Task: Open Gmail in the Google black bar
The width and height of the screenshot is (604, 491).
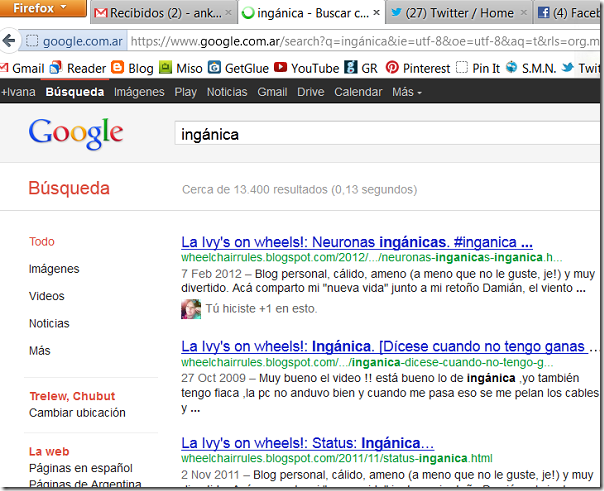Action: [x=272, y=92]
